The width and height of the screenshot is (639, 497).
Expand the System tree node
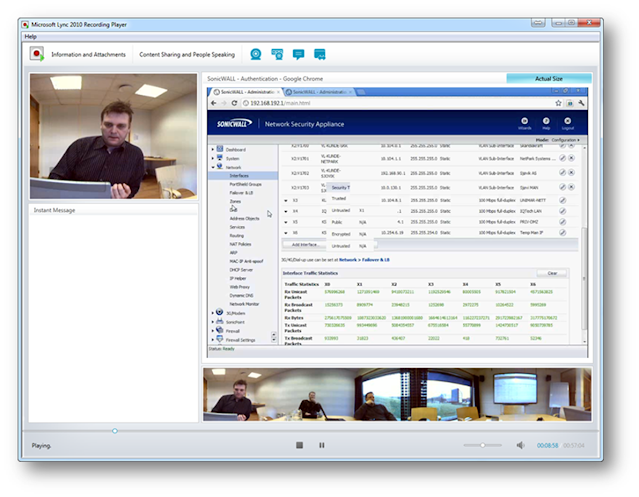213,158
